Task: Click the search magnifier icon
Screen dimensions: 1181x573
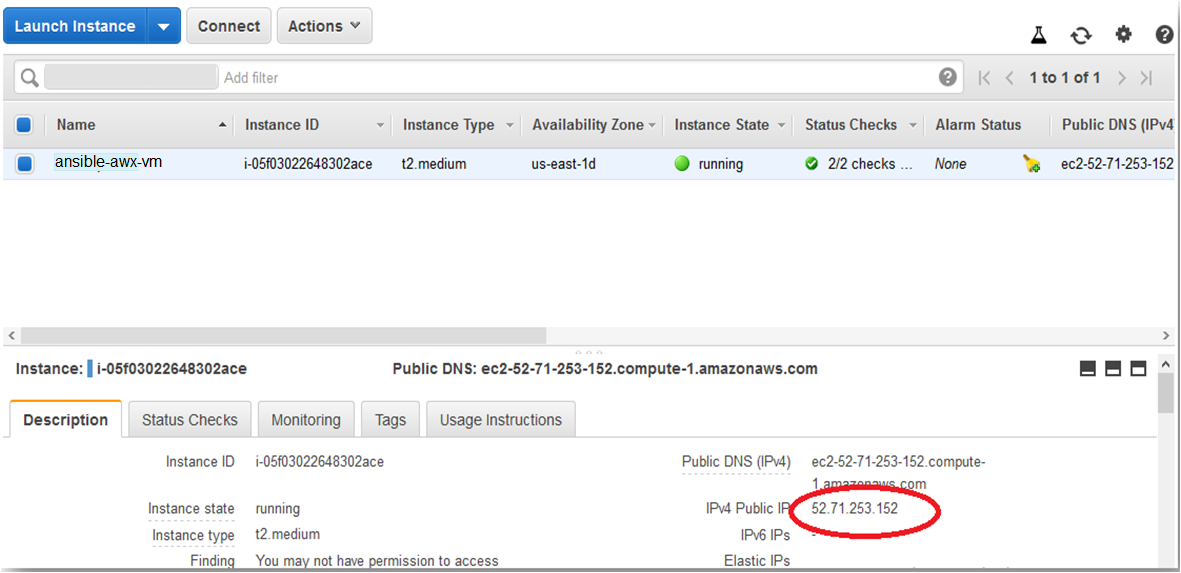Action: [x=29, y=78]
